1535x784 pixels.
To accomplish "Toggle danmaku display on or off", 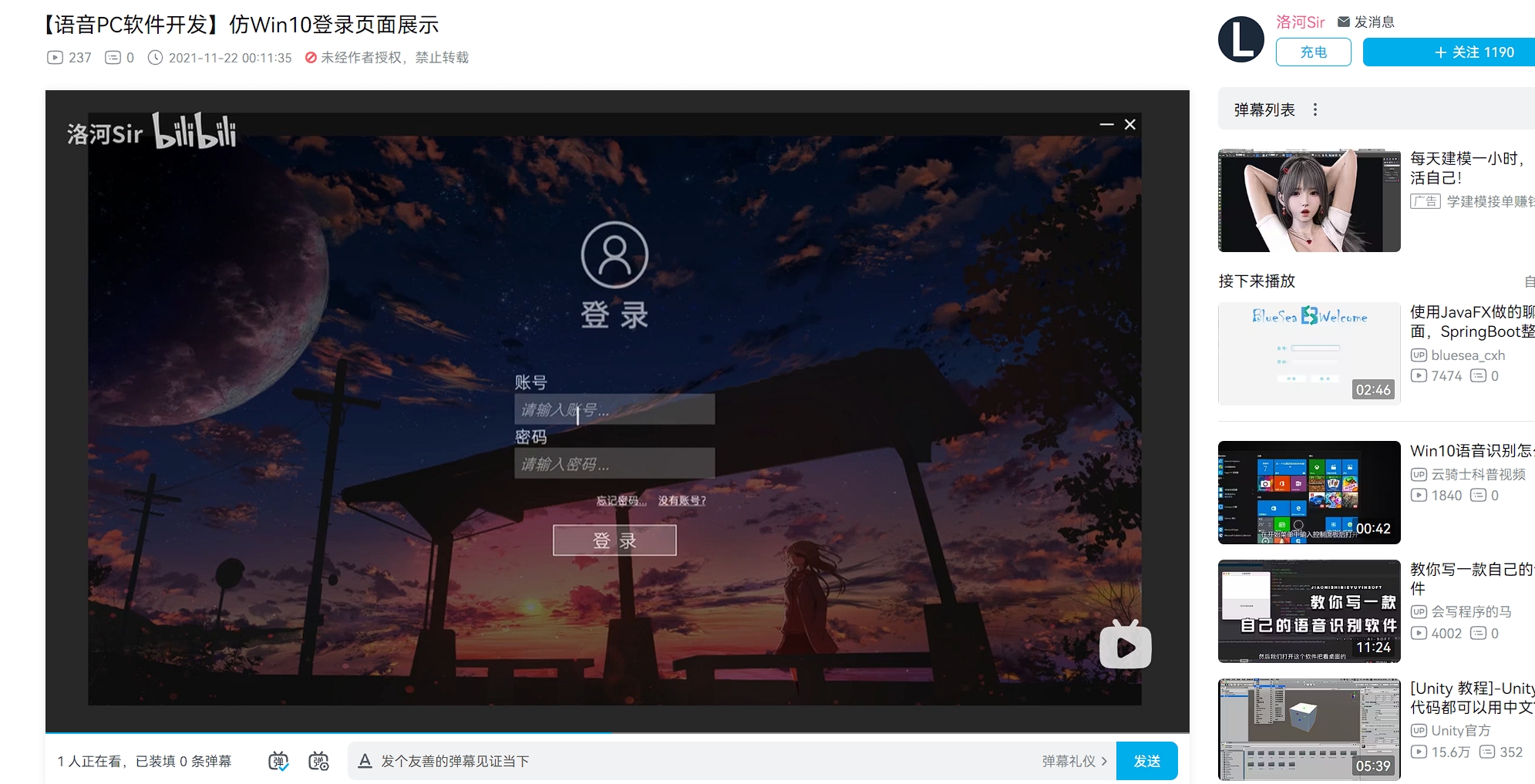I will pos(278,761).
